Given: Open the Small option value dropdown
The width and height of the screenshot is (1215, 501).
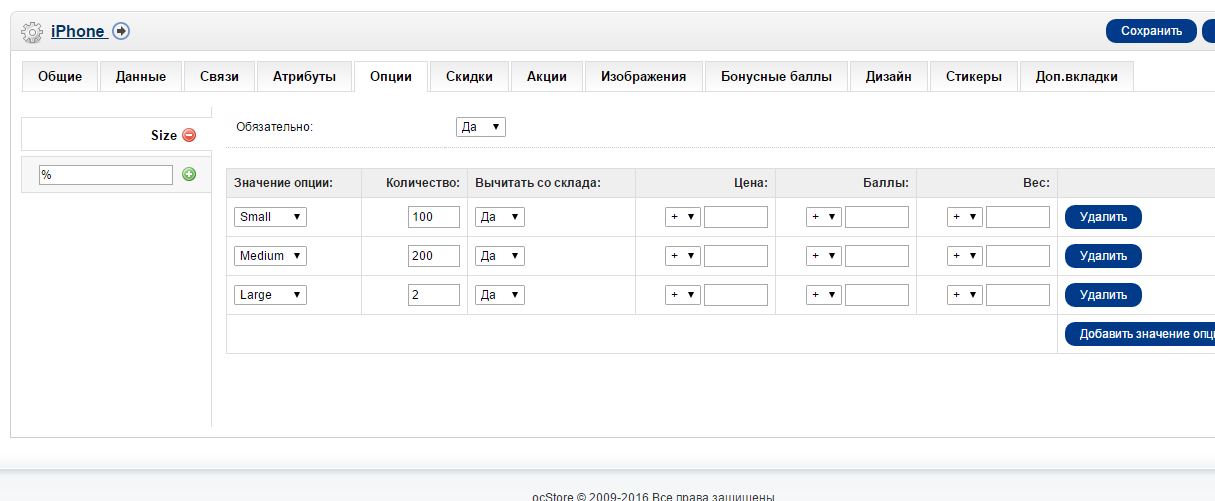Looking at the screenshot, I should pyautogui.click(x=270, y=217).
